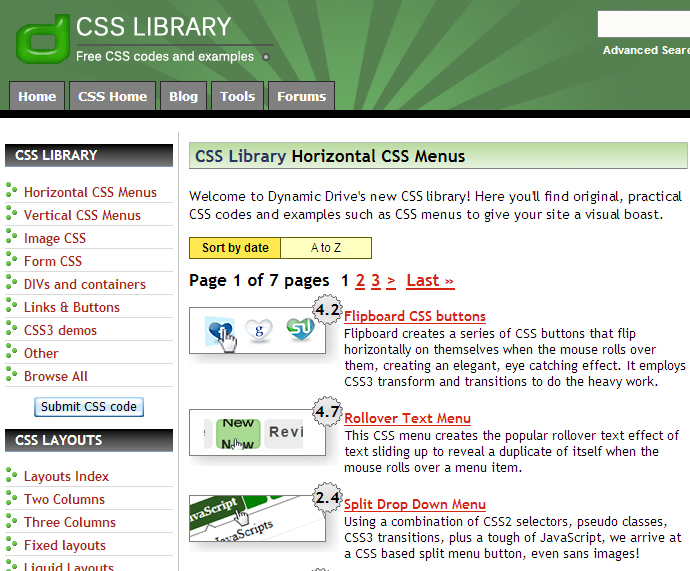Click the search input field
690x571 pixels.
click(x=643, y=24)
